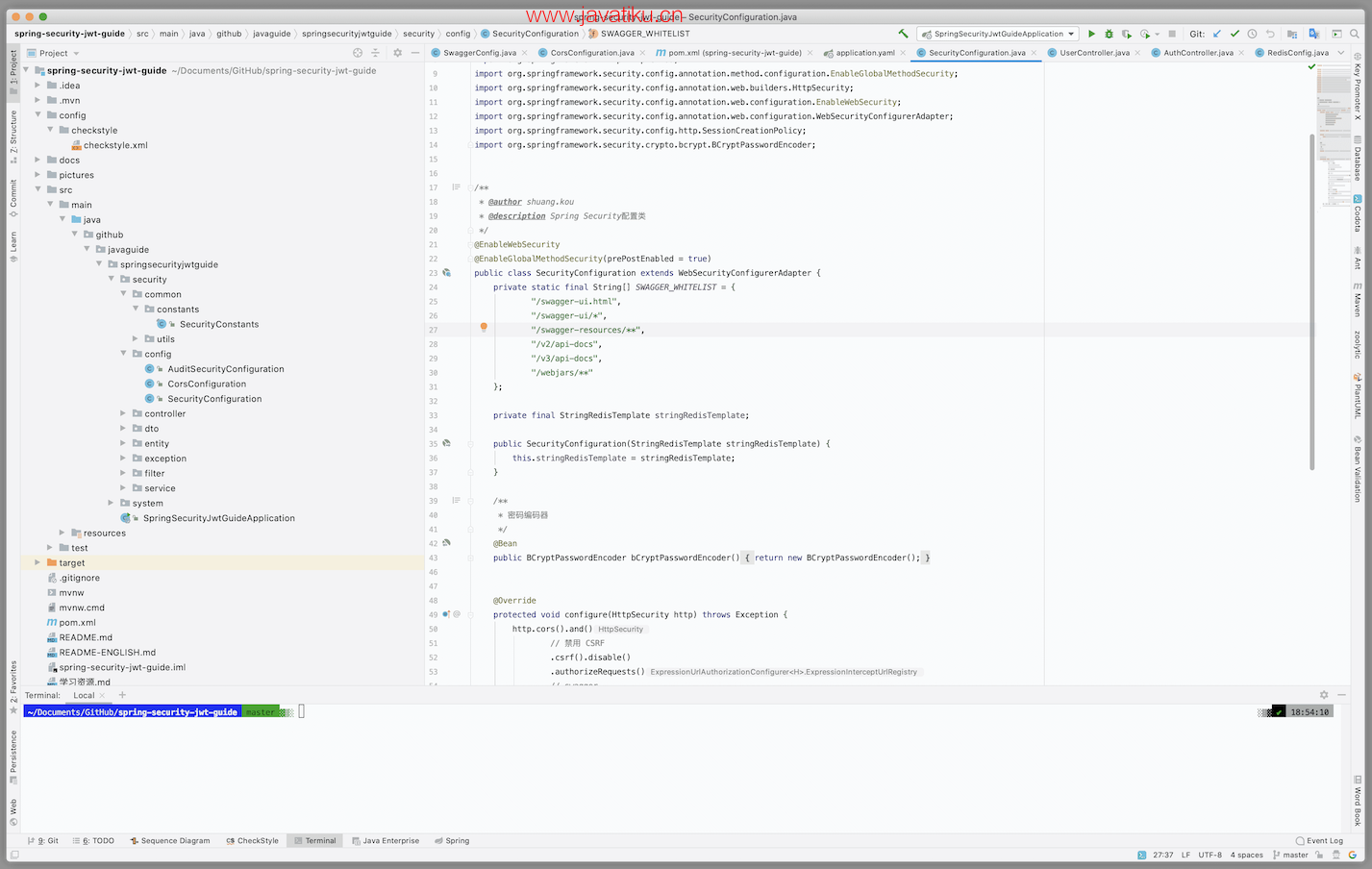Screen dimensions: 1372x869
Task: Open the Event Log button
Action: 1319,841
